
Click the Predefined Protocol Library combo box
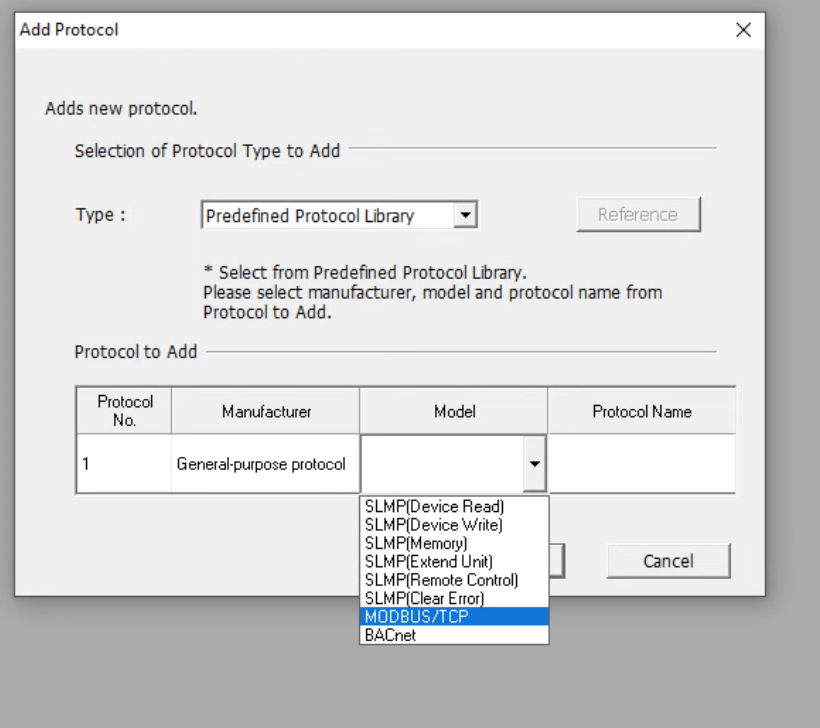point(339,215)
